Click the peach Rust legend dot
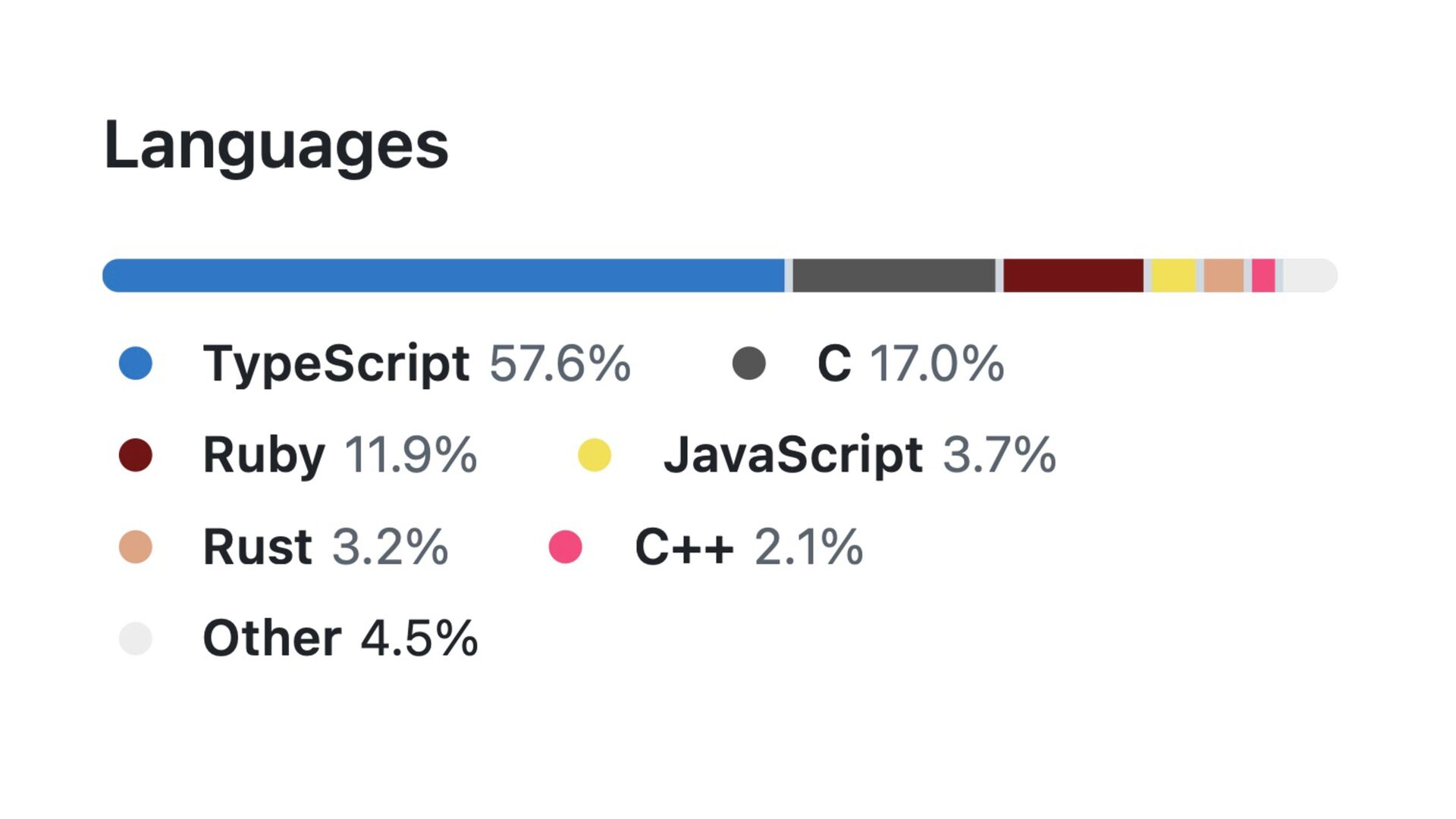 (x=136, y=547)
